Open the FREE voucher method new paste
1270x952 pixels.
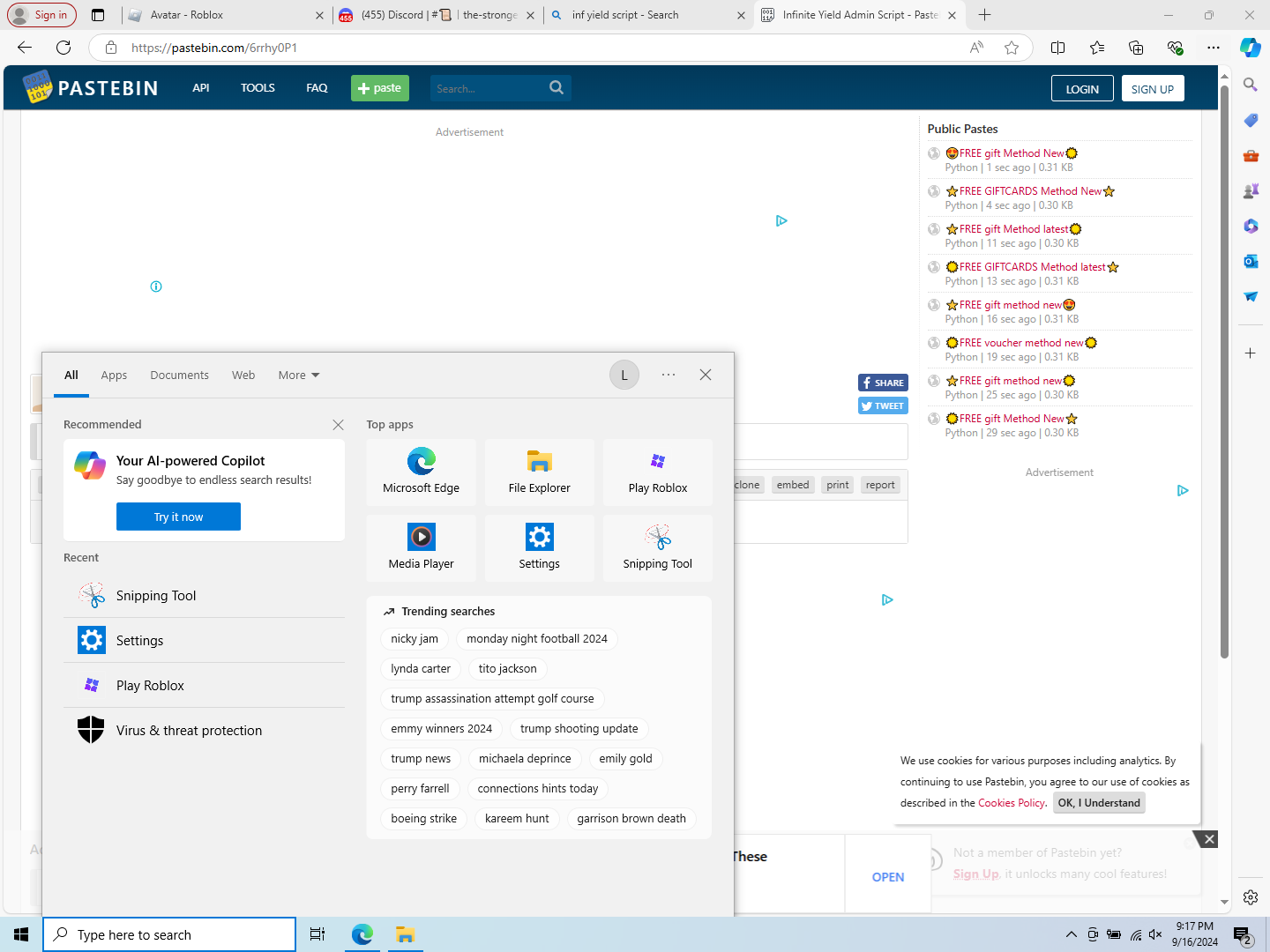click(1021, 343)
